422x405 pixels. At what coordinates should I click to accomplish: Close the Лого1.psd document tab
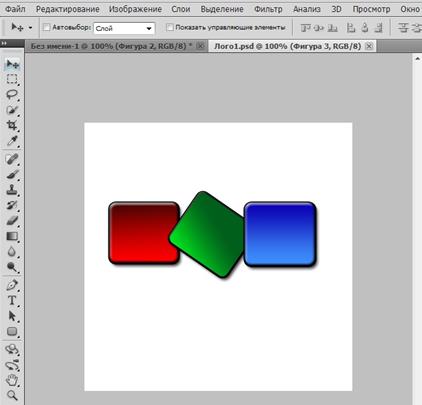(x=369, y=46)
